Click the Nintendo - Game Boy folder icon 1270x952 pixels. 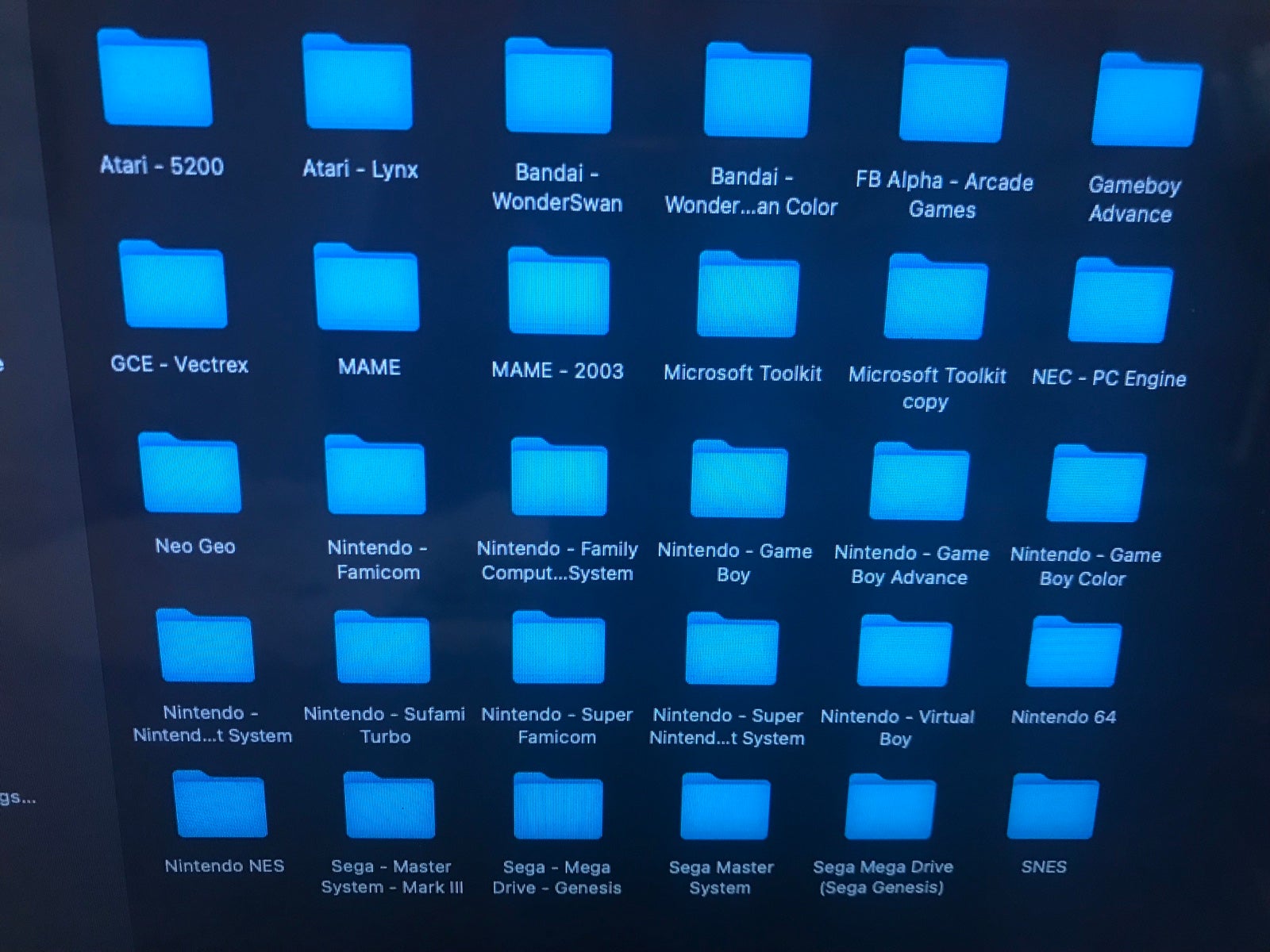point(739,478)
